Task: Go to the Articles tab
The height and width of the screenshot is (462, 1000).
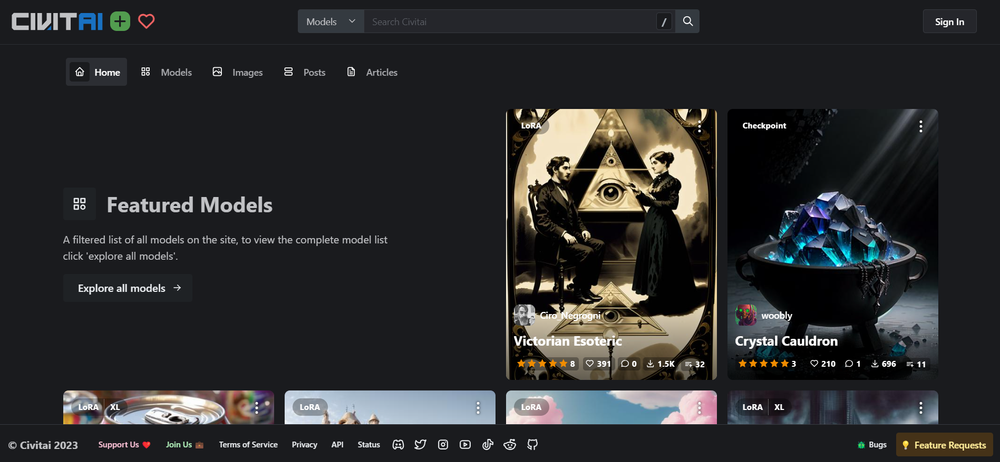Action: click(372, 72)
